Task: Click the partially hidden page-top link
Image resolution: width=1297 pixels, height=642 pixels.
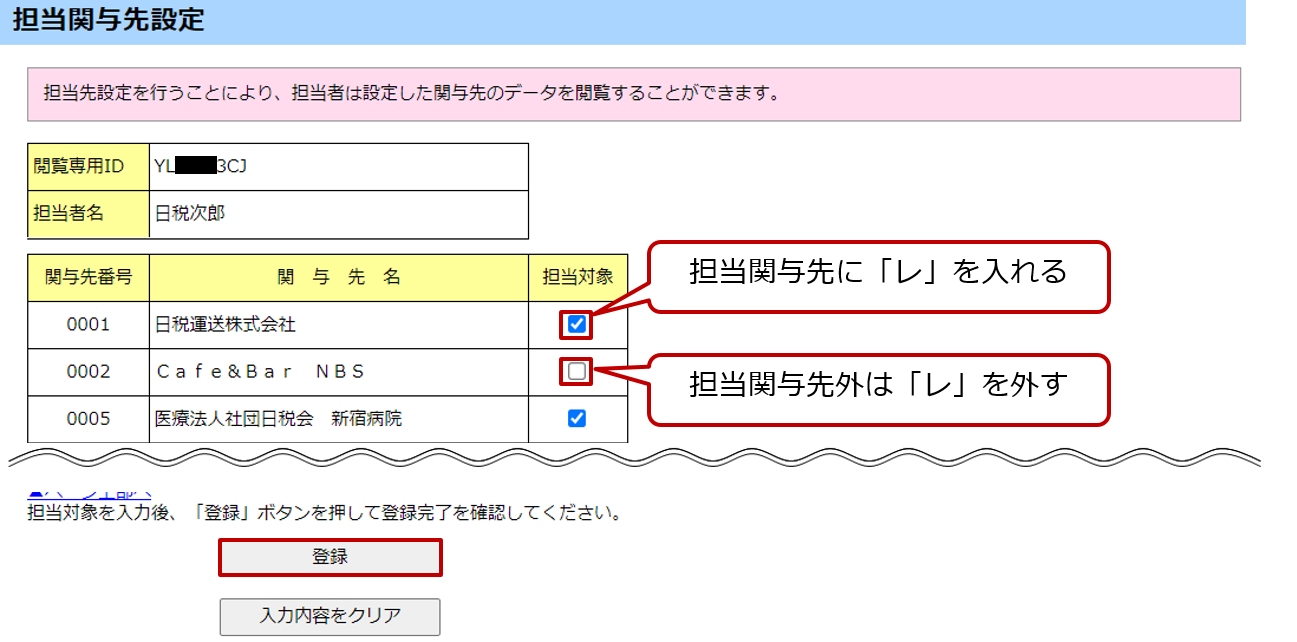Action: click(90, 495)
